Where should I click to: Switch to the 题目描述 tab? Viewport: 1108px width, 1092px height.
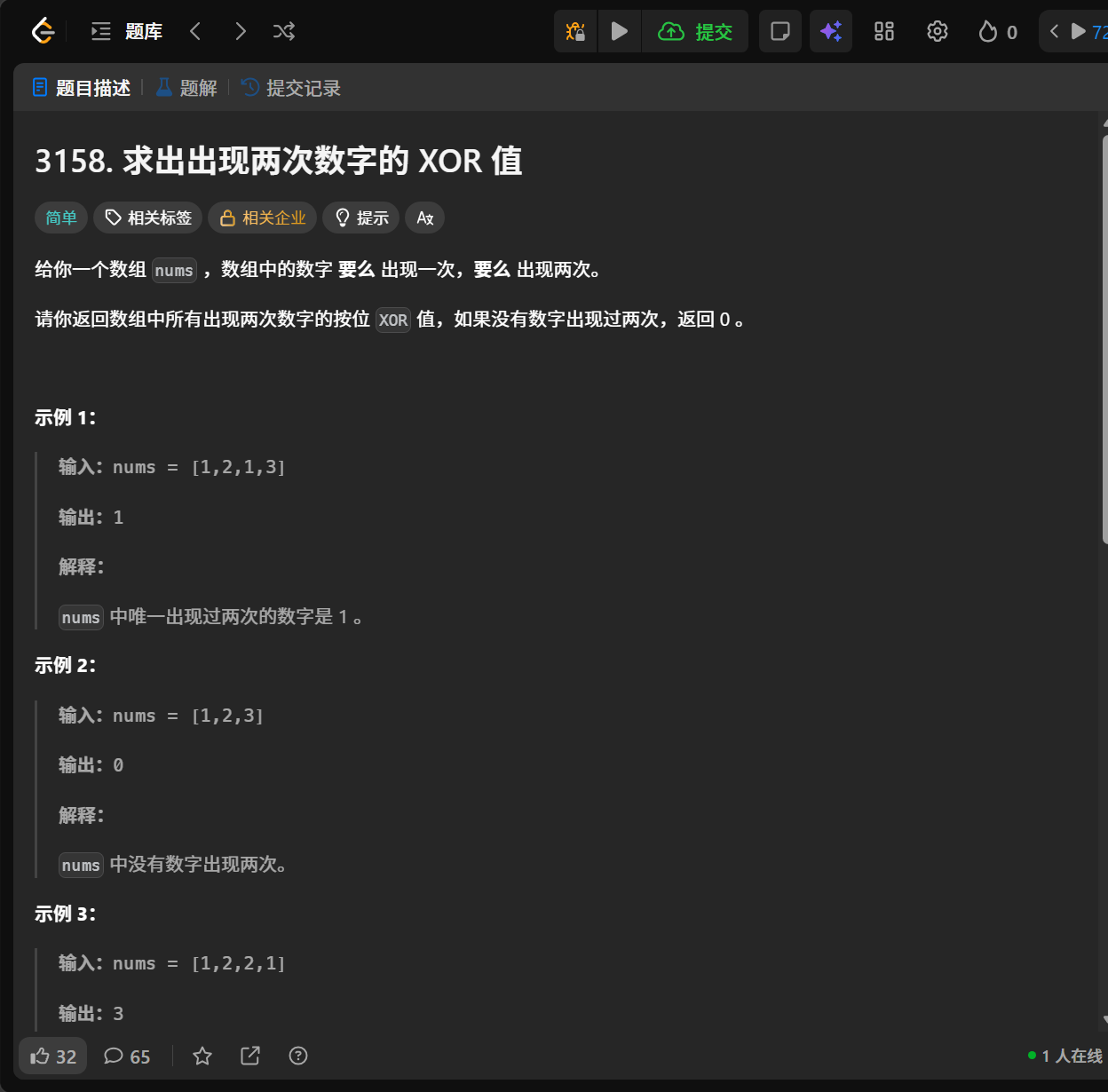pyautogui.click(x=82, y=88)
